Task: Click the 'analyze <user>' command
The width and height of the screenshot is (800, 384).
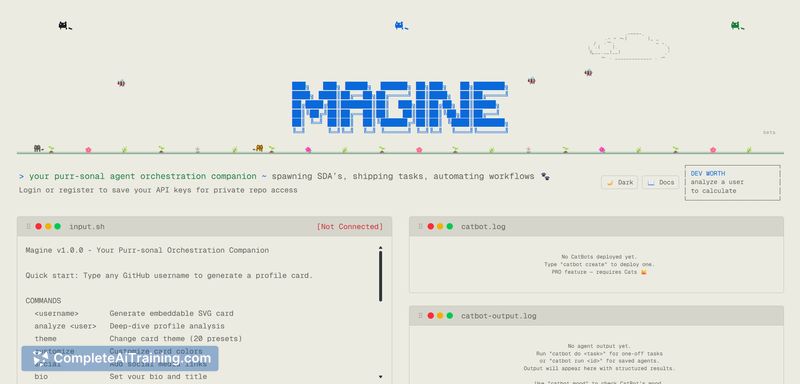Action: point(65,326)
